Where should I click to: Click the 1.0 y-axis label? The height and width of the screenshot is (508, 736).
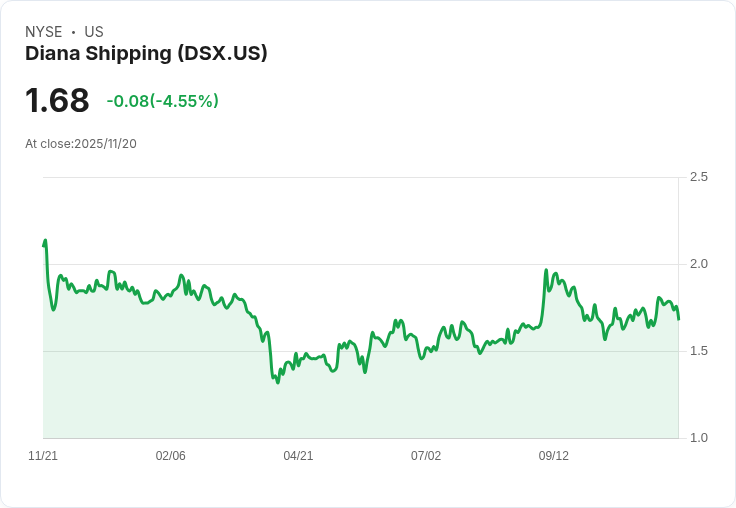(699, 438)
